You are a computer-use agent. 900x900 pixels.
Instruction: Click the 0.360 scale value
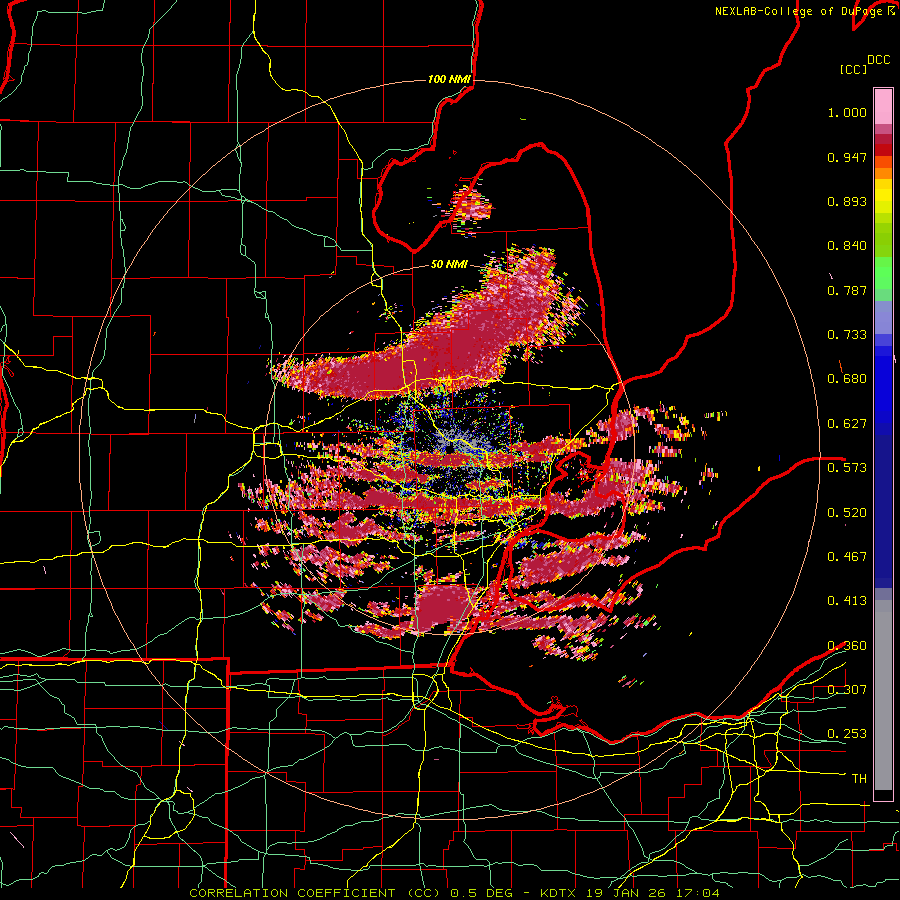[x=847, y=646]
